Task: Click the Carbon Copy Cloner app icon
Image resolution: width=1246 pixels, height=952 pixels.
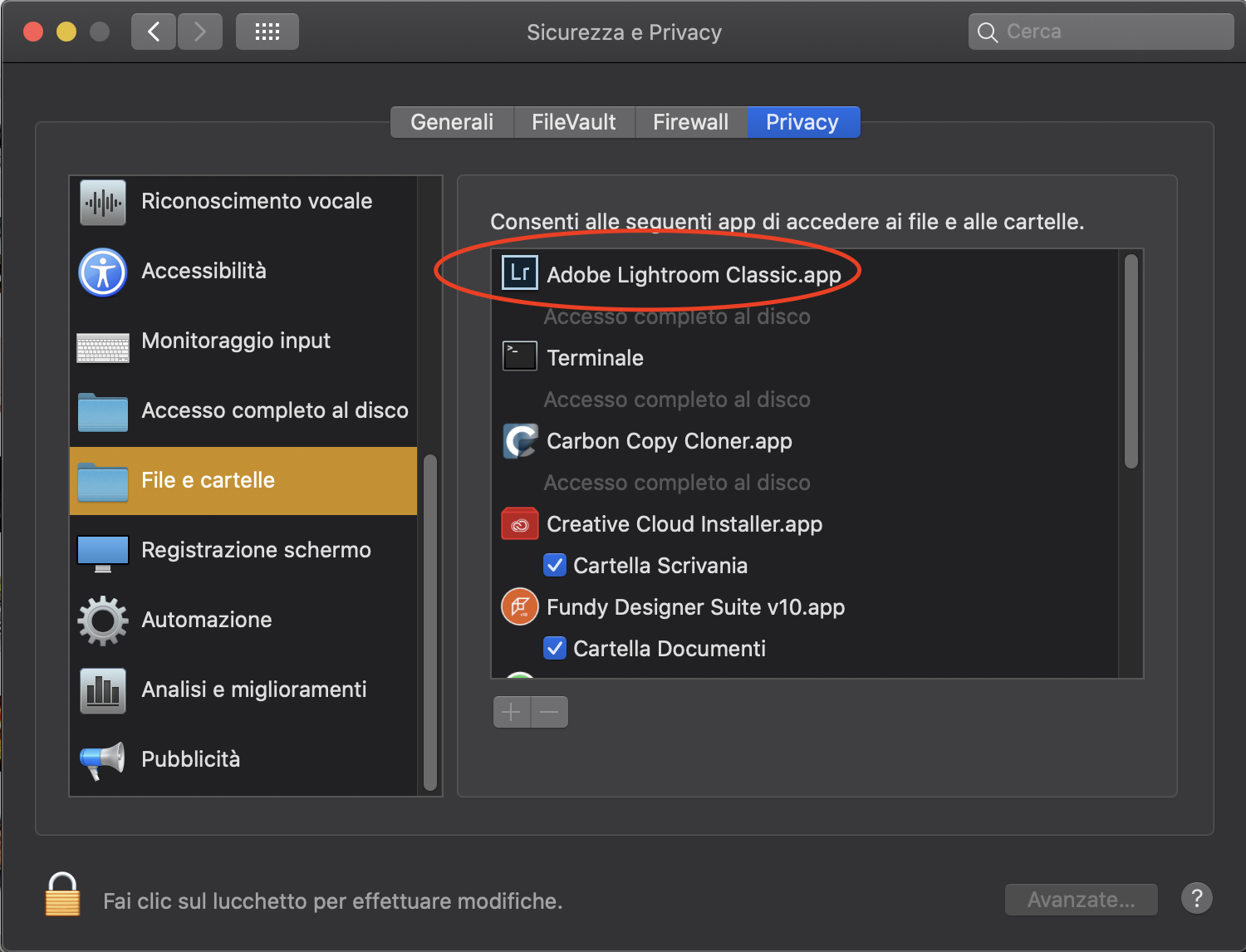Action: click(x=520, y=440)
